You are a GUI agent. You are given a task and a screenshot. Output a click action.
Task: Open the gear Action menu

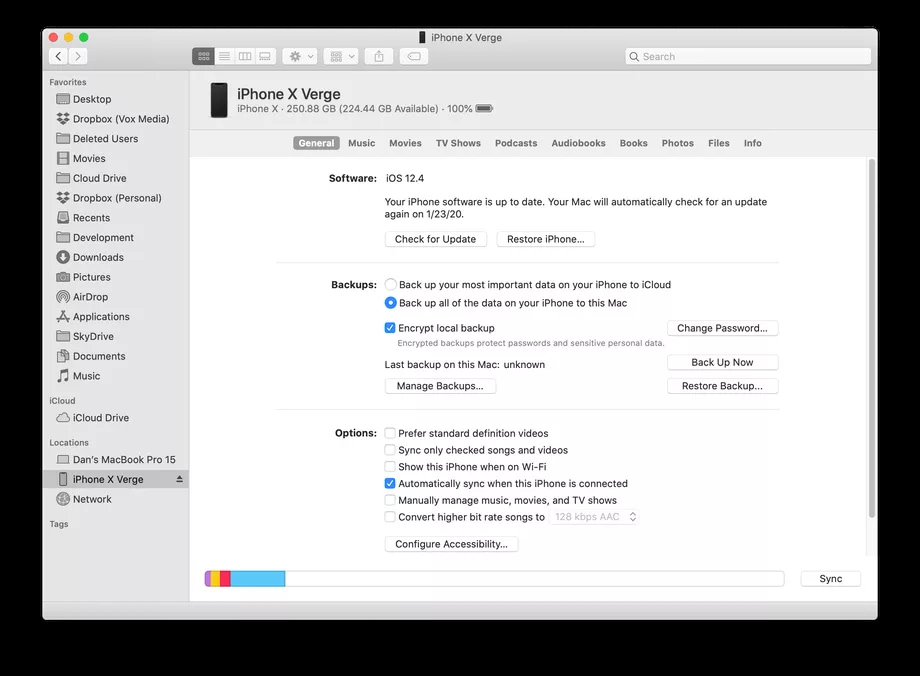click(x=300, y=56)
